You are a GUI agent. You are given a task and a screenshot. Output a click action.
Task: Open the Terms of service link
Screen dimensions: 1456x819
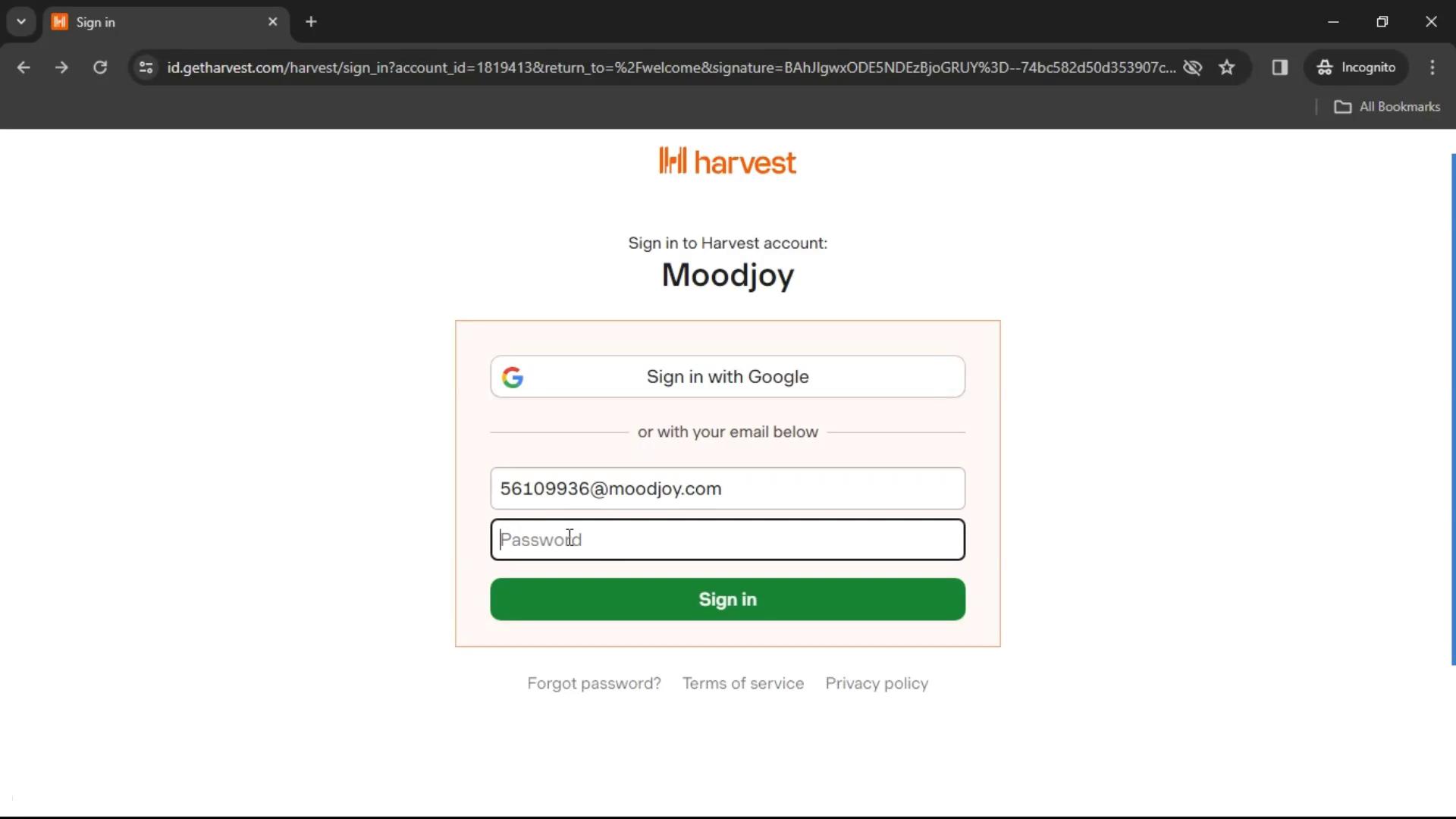(743, 683)
